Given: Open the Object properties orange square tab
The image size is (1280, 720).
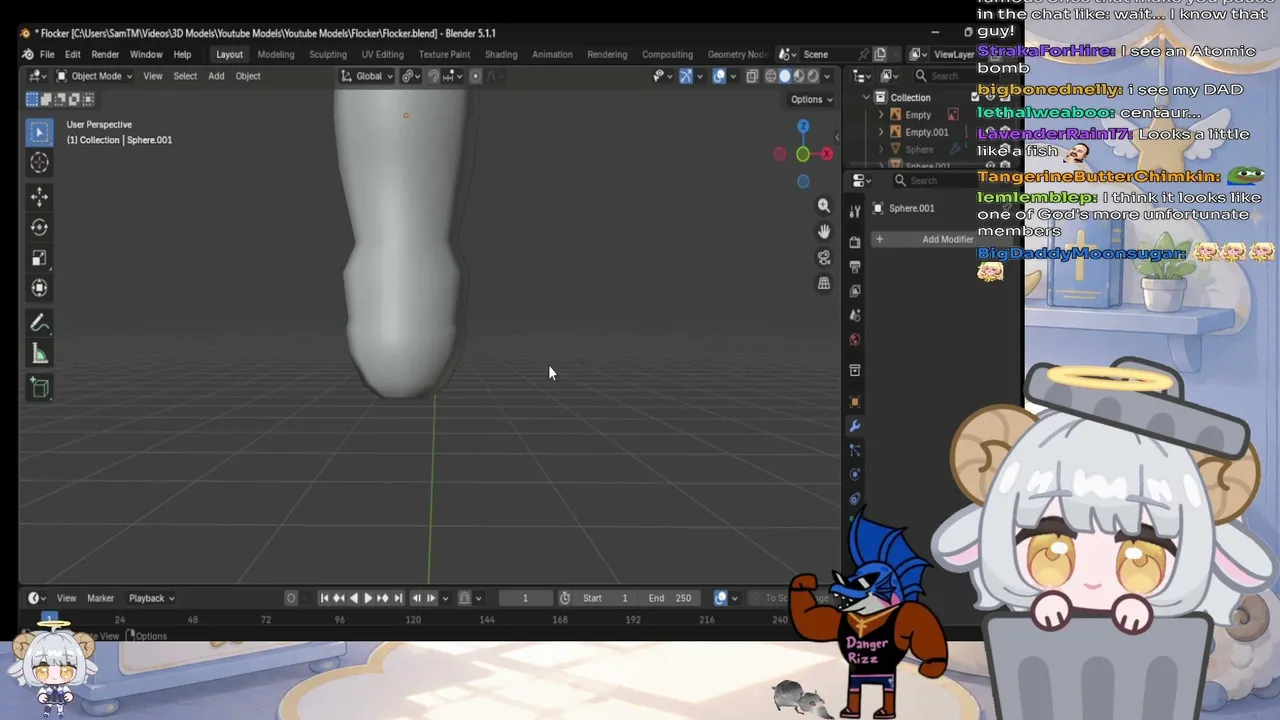Looking at the screenshot, I should click(x=855, y=401).
